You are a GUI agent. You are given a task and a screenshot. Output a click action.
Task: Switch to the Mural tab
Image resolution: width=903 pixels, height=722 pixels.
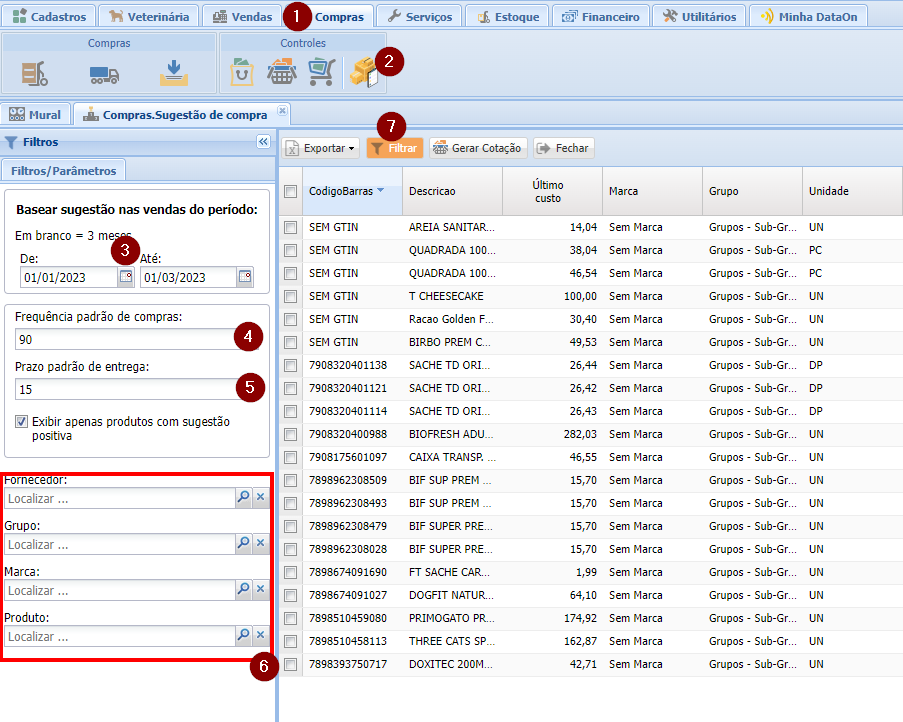pos(36,114)
